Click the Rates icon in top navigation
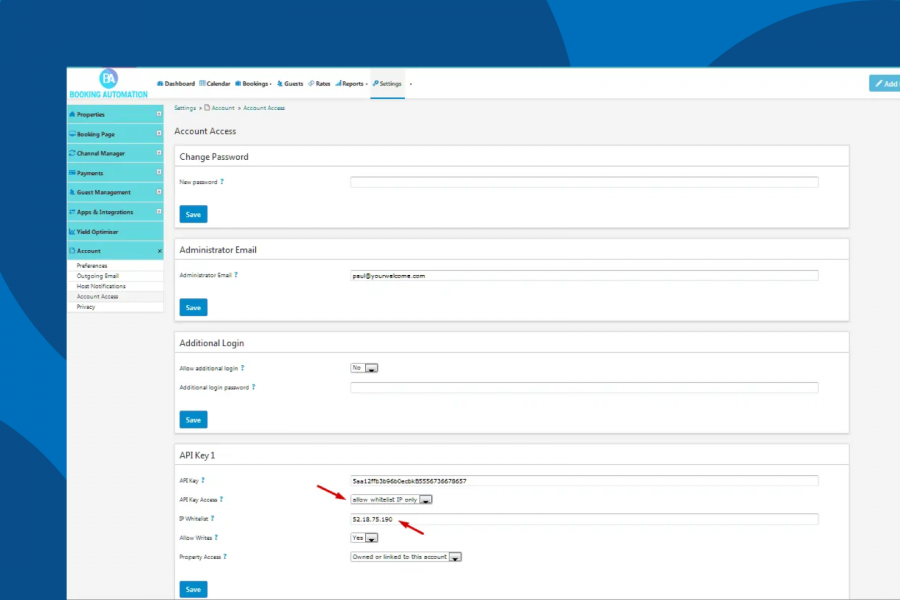This screenshot has width=900, height=600. (x=313, y=84)
